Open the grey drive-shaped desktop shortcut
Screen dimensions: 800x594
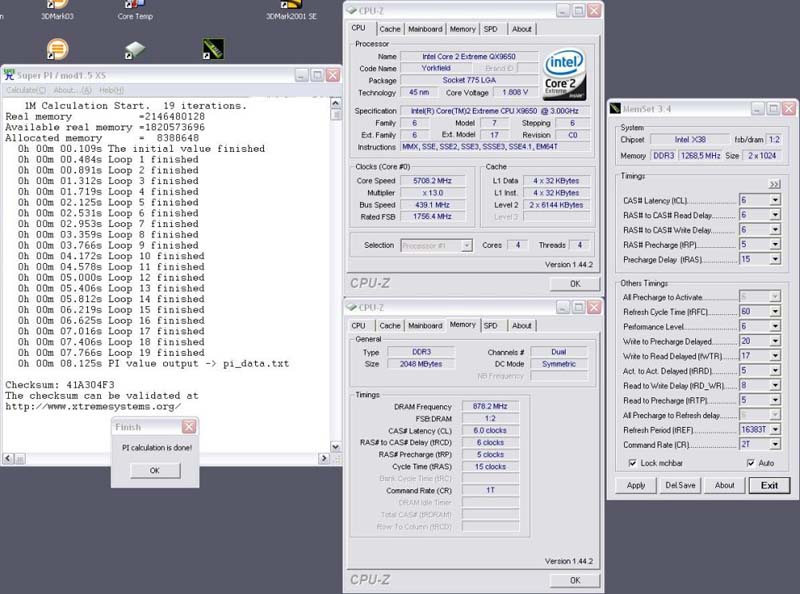[x=135, y=50]
